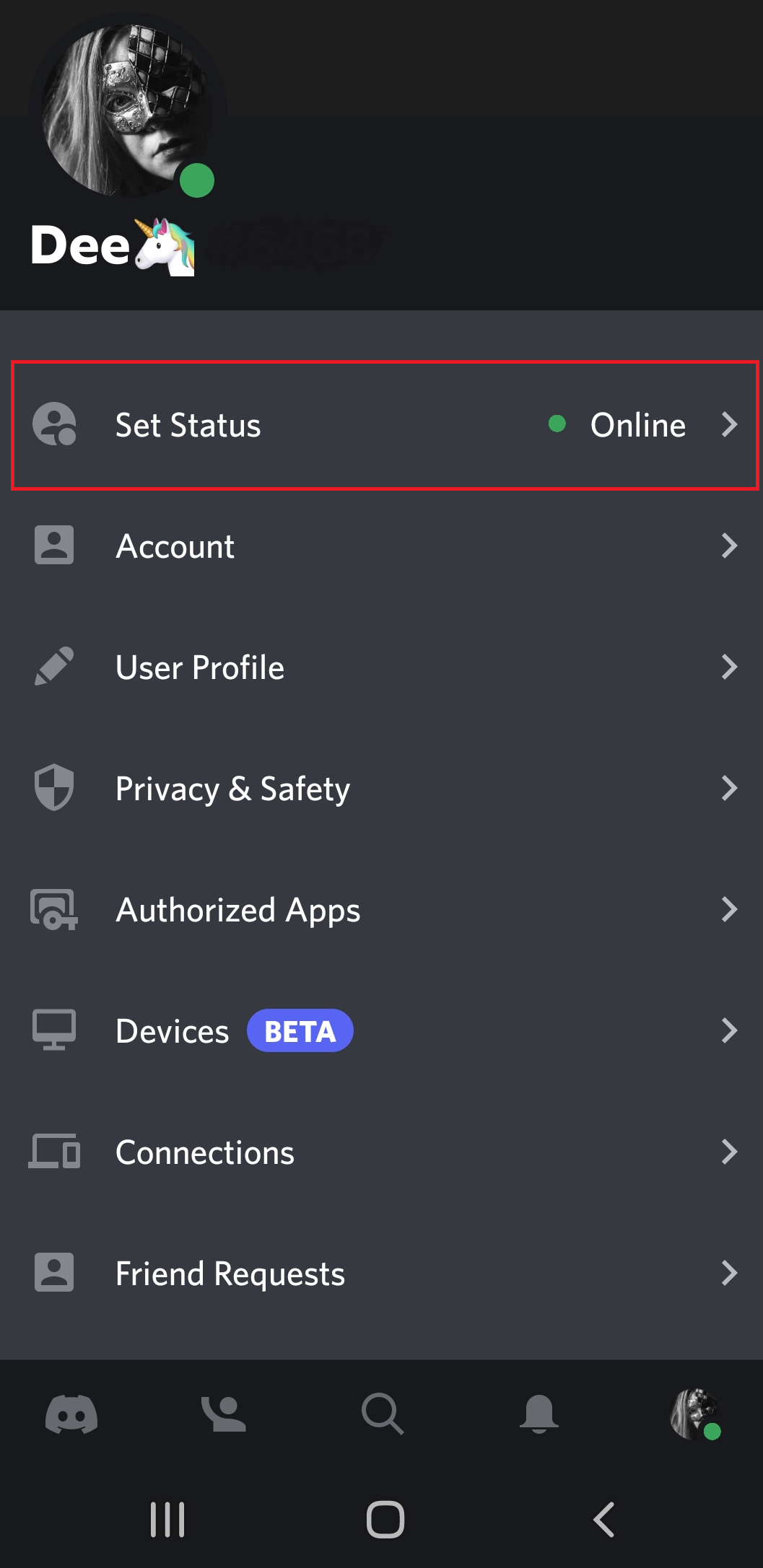The height and width of the screenshot is (1568, 763).
Task: Click the Authorized Apps key icon
Action: click(x=54, y=909)
